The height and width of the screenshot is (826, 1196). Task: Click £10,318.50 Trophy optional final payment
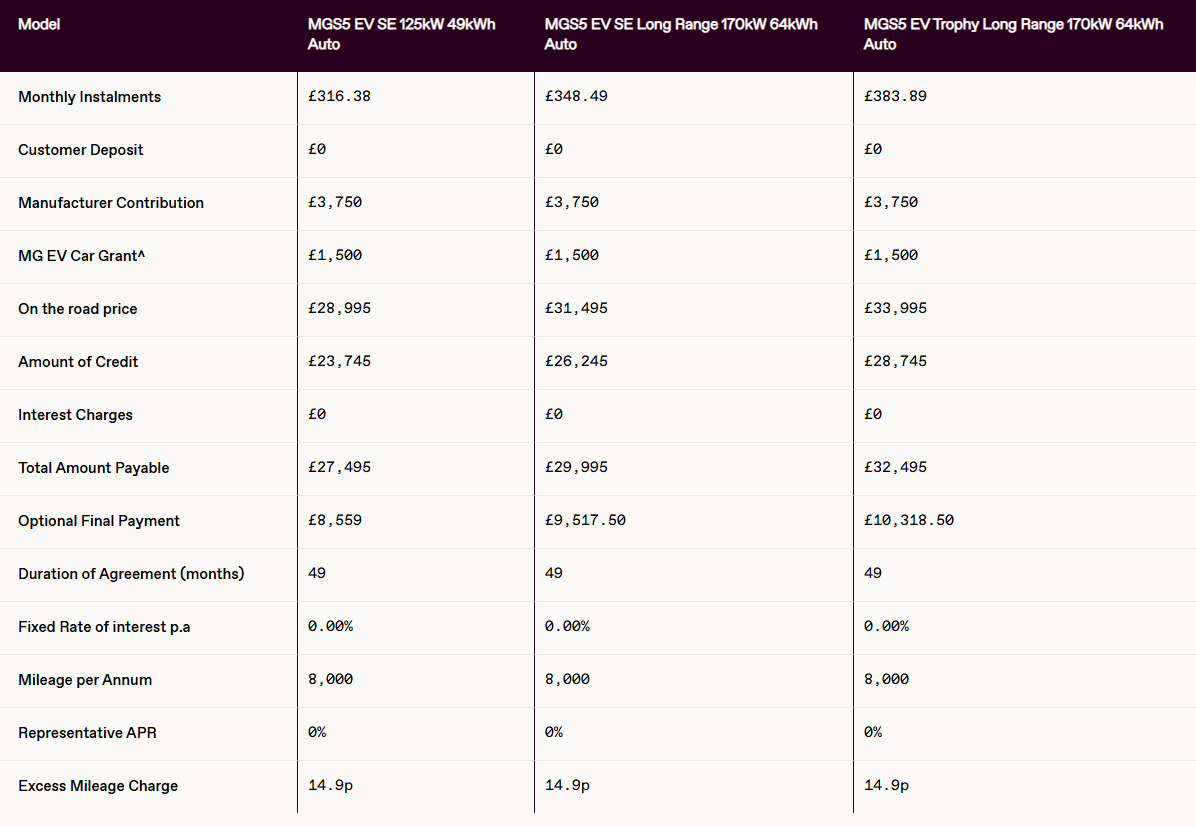coord(908,520)
